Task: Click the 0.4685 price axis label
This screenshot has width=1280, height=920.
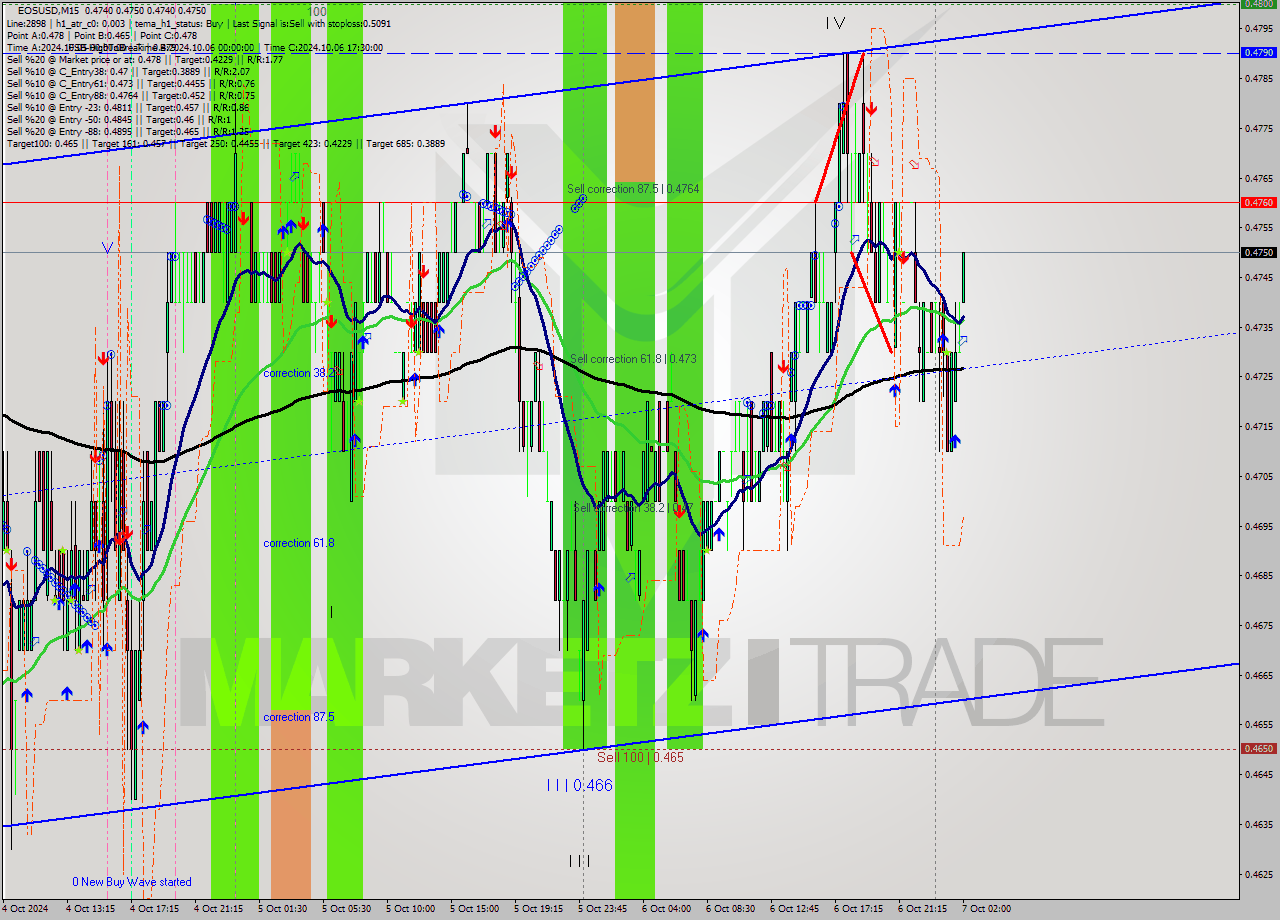Action: (x=1259, y=576)
